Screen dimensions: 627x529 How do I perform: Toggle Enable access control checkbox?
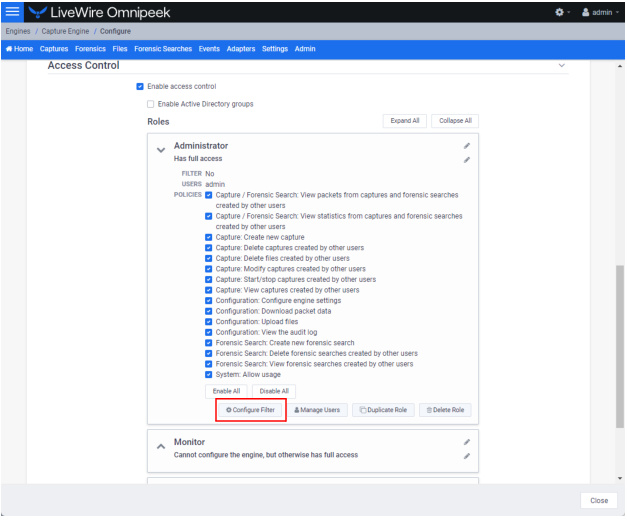140,86
